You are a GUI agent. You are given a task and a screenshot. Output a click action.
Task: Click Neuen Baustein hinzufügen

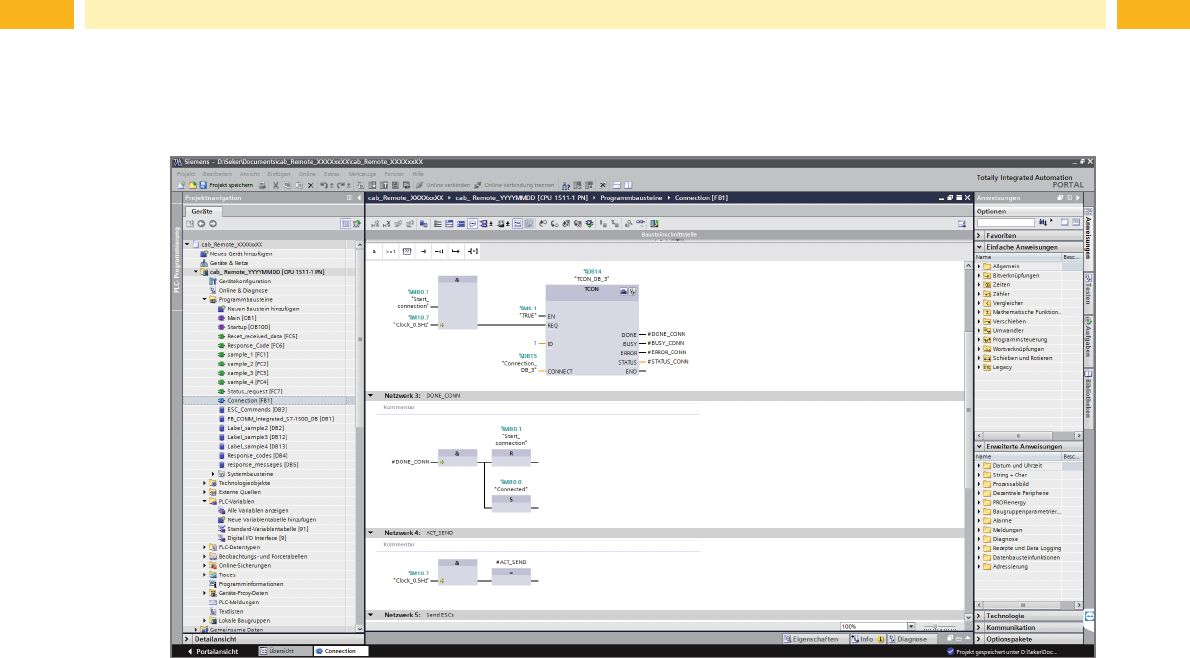pyautogui.click(x=263, y=309)
